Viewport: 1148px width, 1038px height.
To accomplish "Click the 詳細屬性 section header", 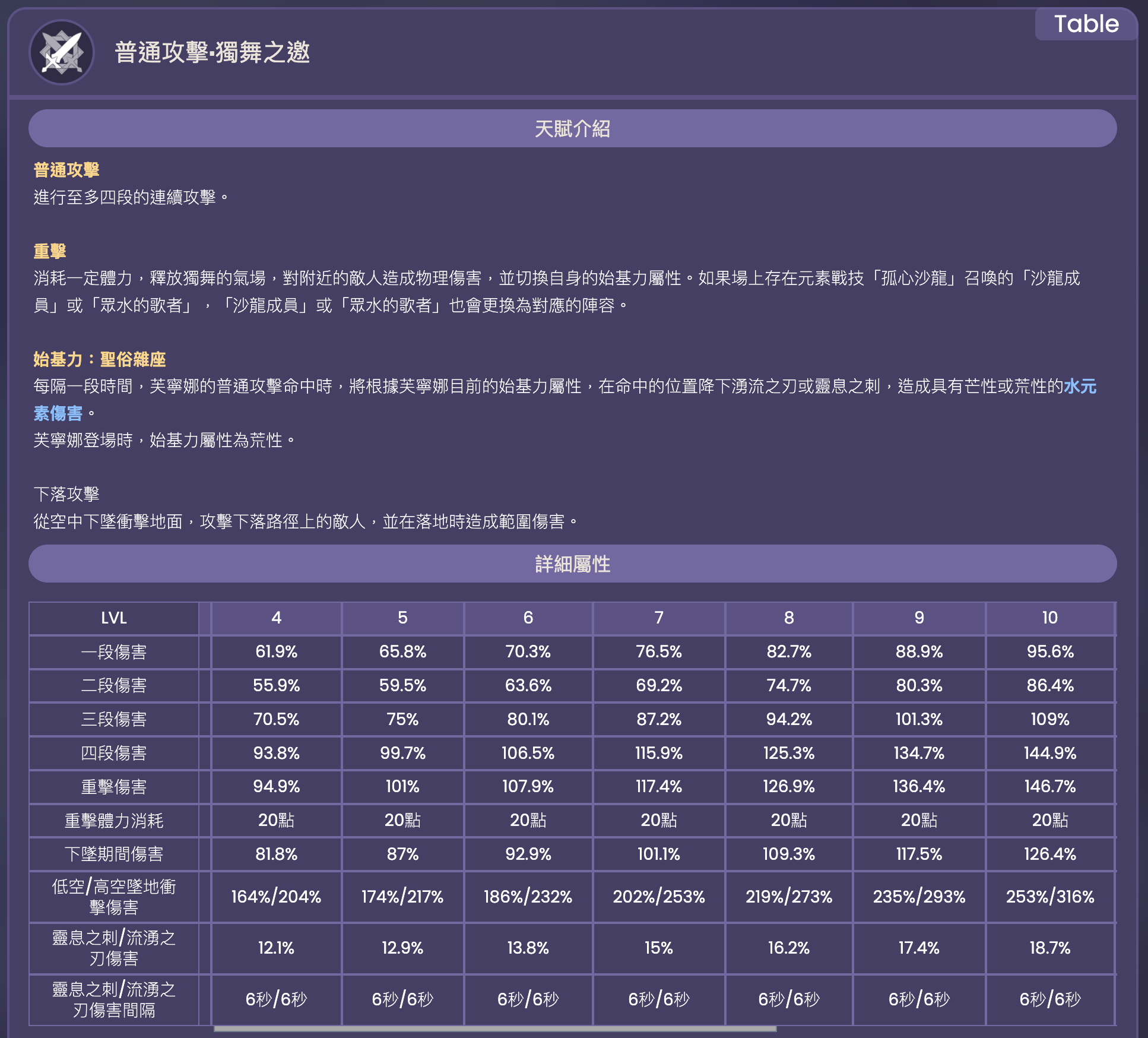I will click(x=573, y=564).
